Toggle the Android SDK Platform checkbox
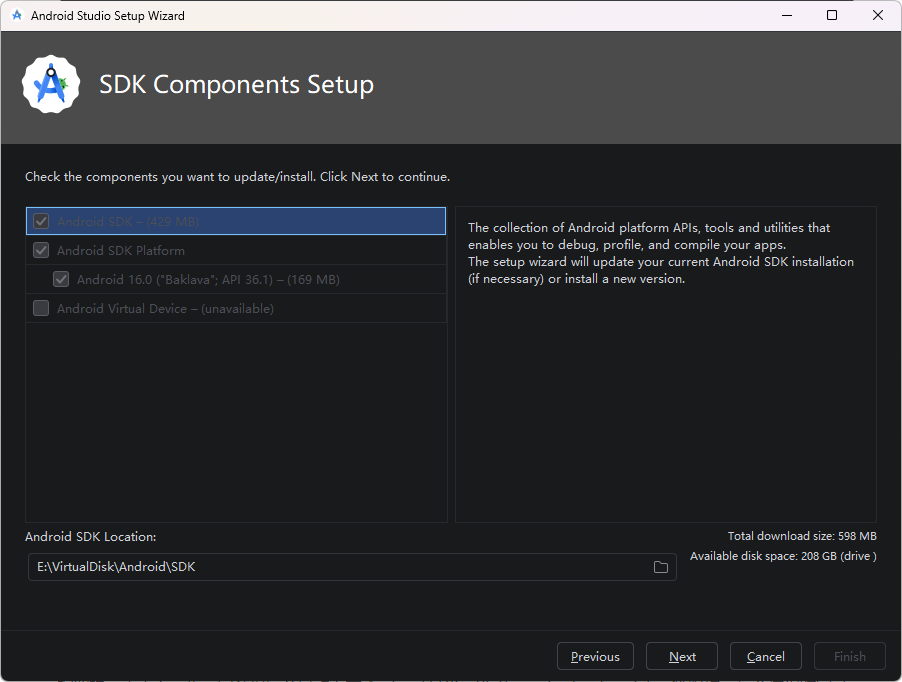This screenshot has width=902, height=682. (41, 250)
